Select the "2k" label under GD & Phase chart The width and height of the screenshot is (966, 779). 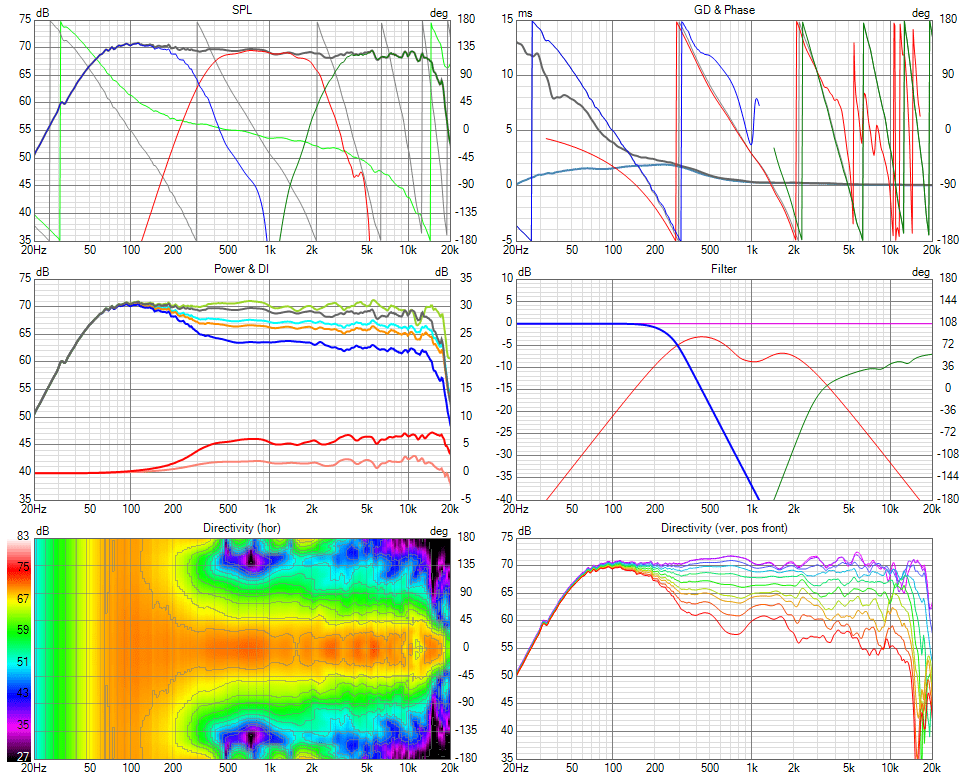tap(794, 250)
